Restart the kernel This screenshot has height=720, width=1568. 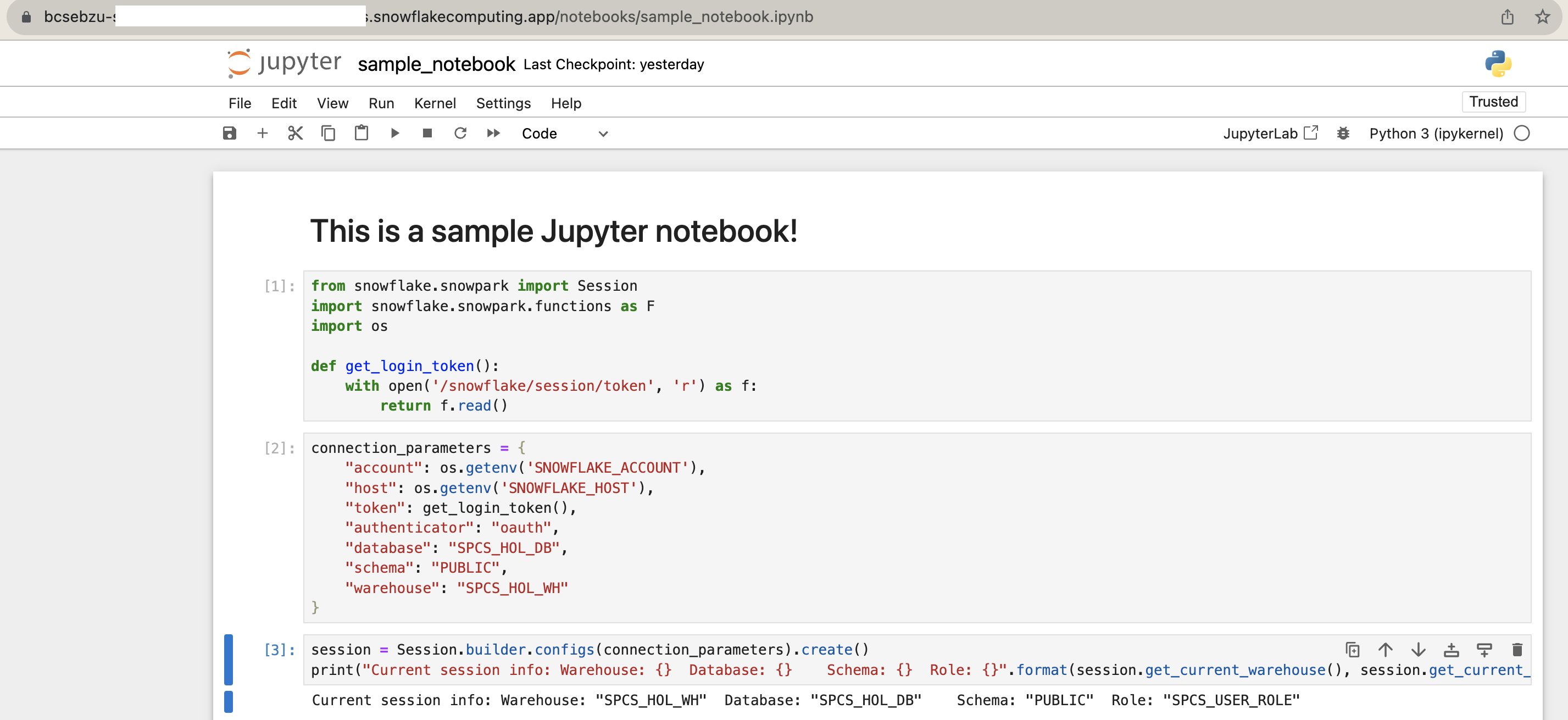461,133
